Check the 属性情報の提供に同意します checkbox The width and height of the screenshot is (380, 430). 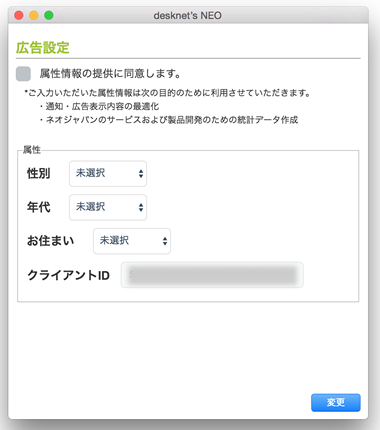click(x=23, y=74)
